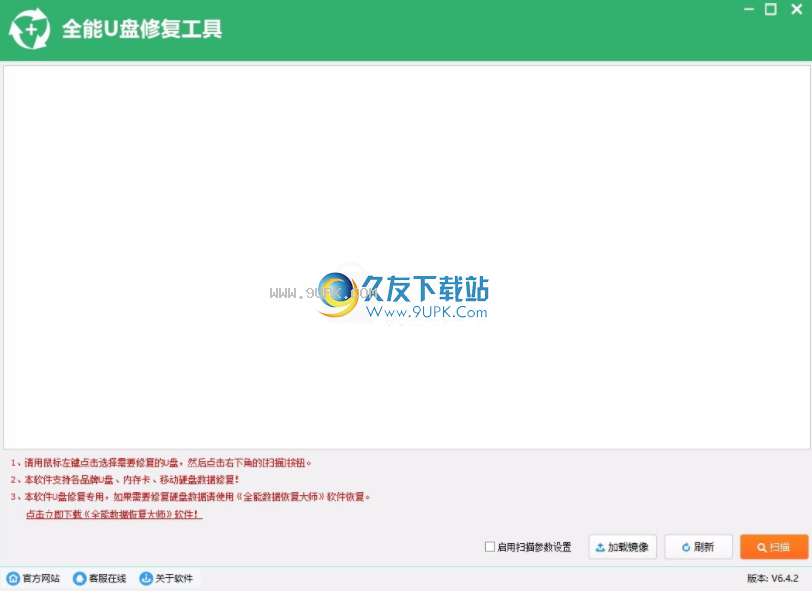The image size is (812, 591).
Task: Open the 官方网站 official website link
Action: [x=33, y=578]
